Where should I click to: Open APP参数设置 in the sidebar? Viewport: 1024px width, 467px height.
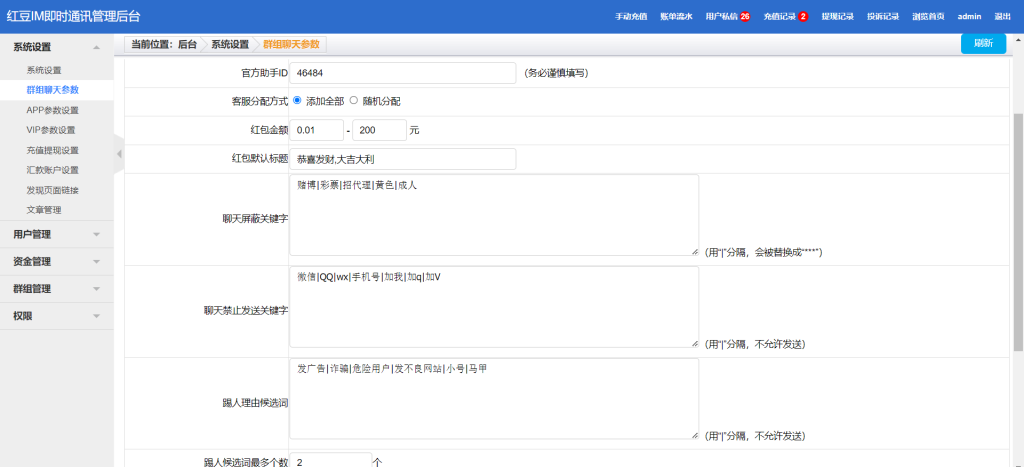coord(52,110)
